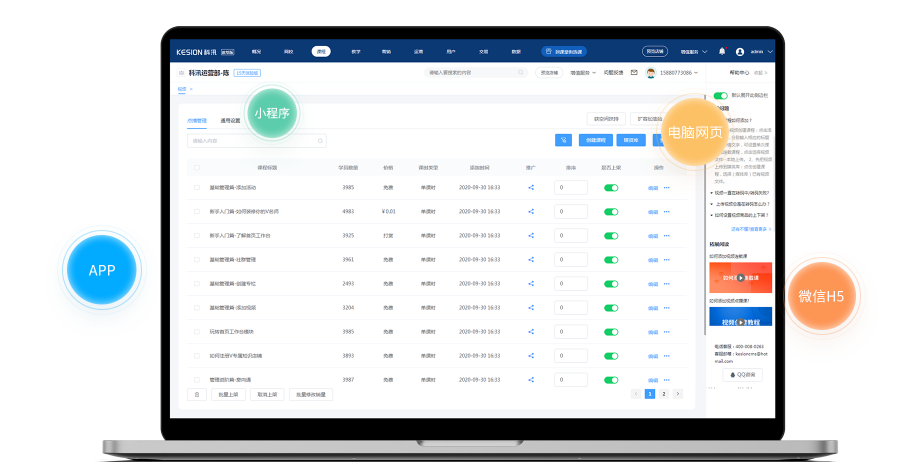Screen dimensions: 920x470
Task: Click the share icon for the course with 2493 learners
Action: click(531, 283)
